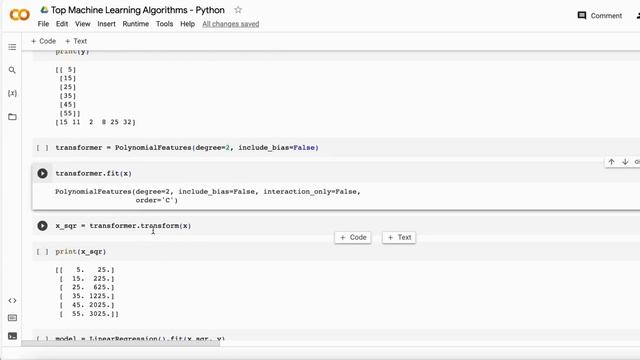
Task: Open the File menu
Action: [x=43, y=24]
